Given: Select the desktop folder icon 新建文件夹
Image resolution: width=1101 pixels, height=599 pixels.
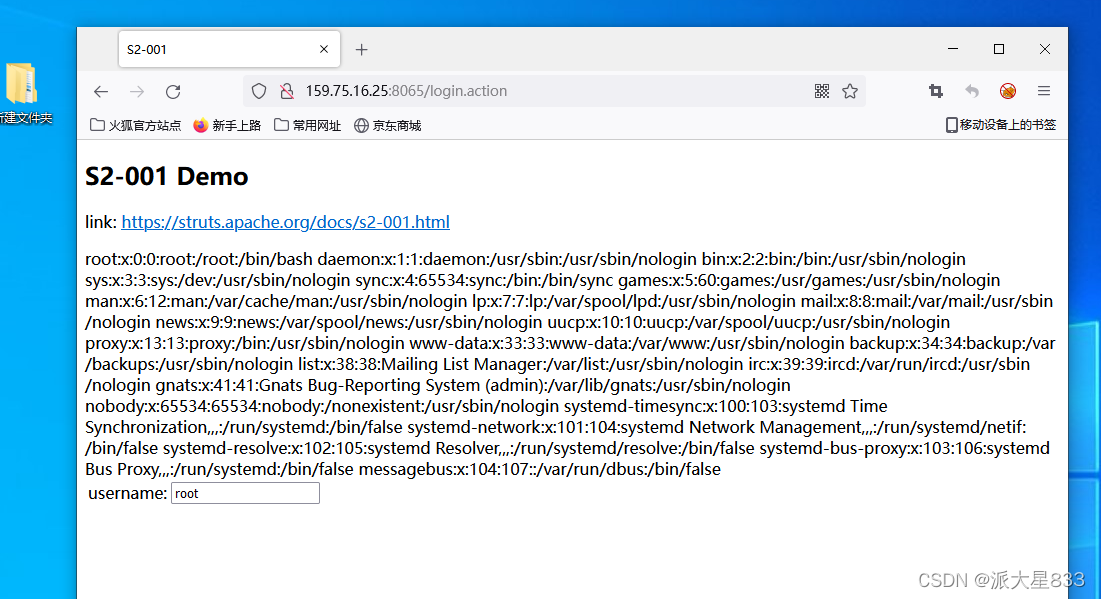Looking at the screenshot, I should coord(24,93).
